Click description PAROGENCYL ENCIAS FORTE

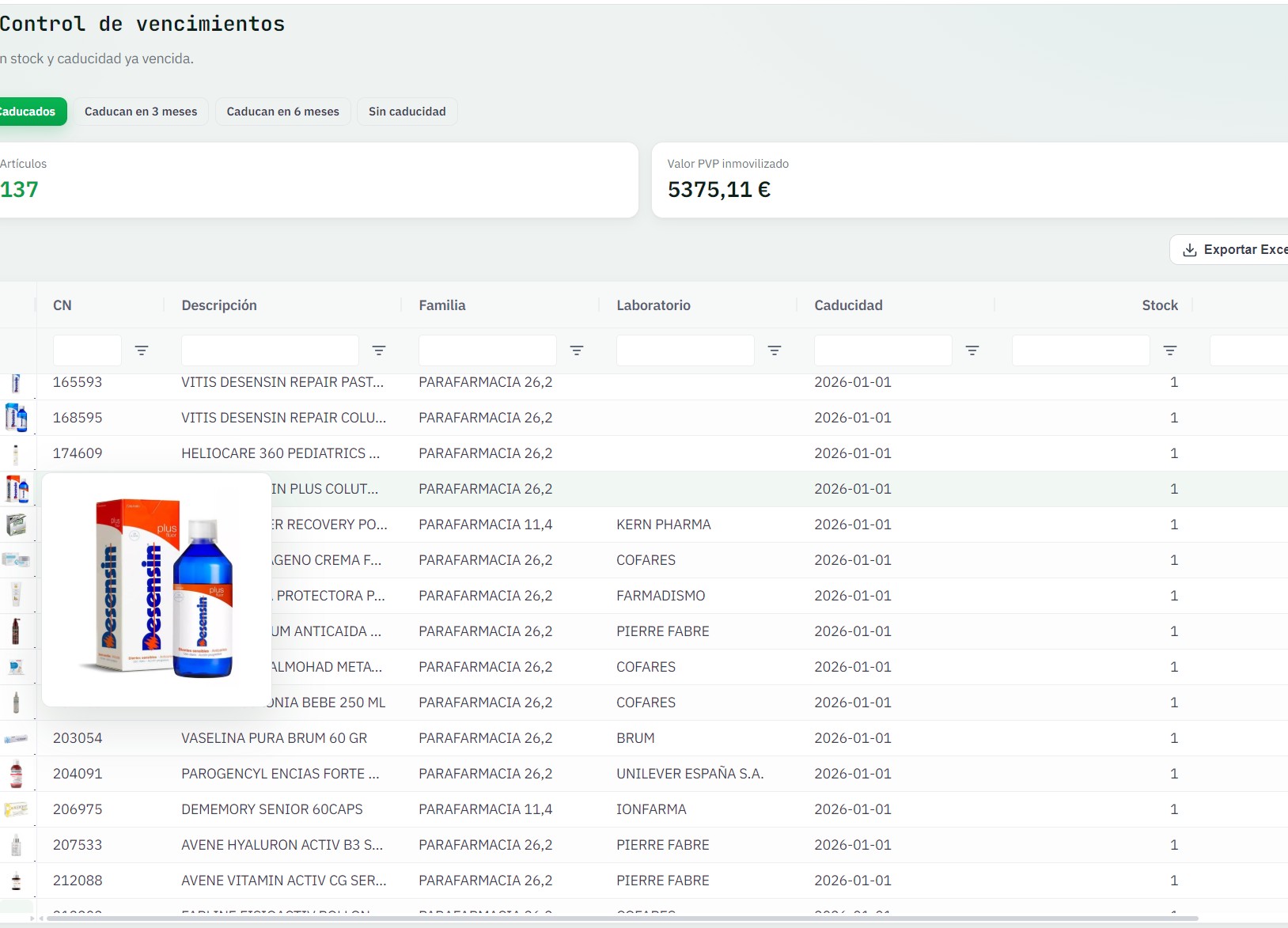point(280,774)
